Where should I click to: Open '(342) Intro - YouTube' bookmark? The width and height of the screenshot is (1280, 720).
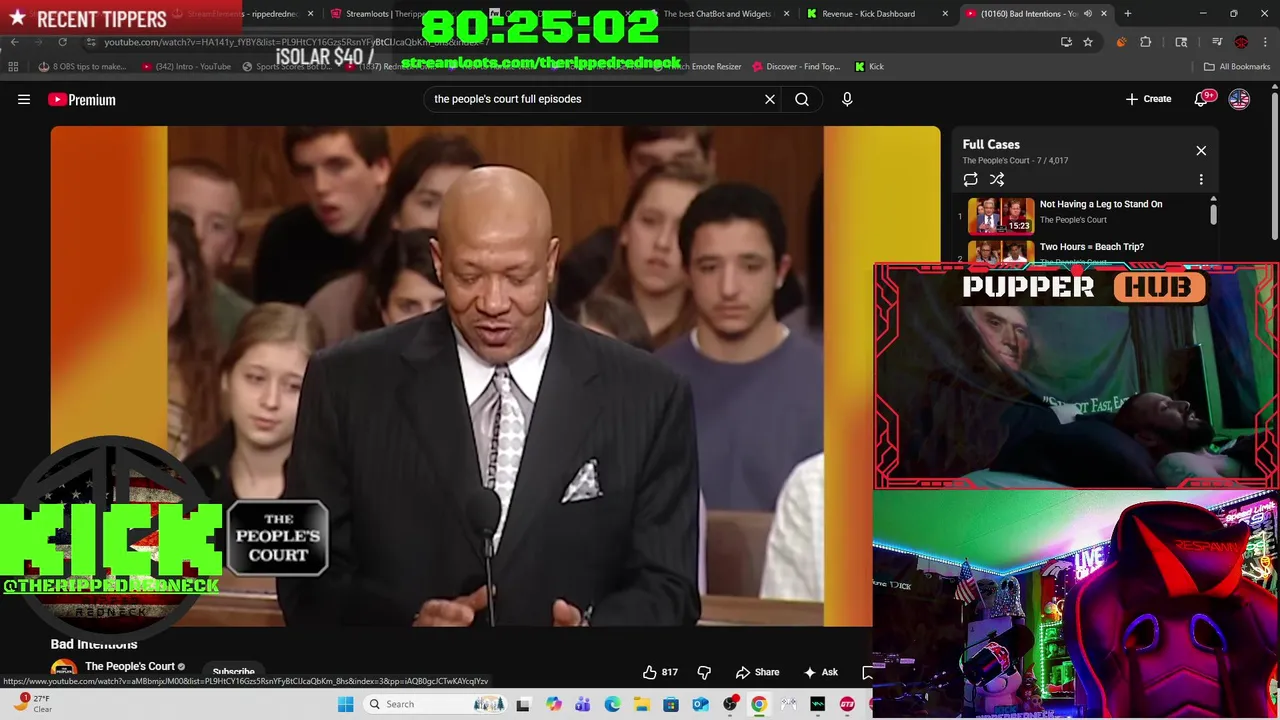tap(186, 66)
